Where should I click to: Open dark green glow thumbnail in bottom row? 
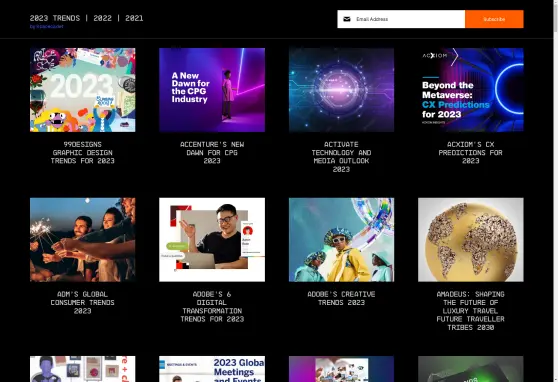click(x=471, y=369)
